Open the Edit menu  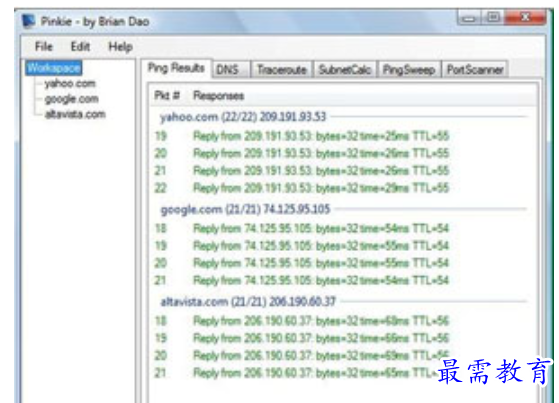point(80,46)
